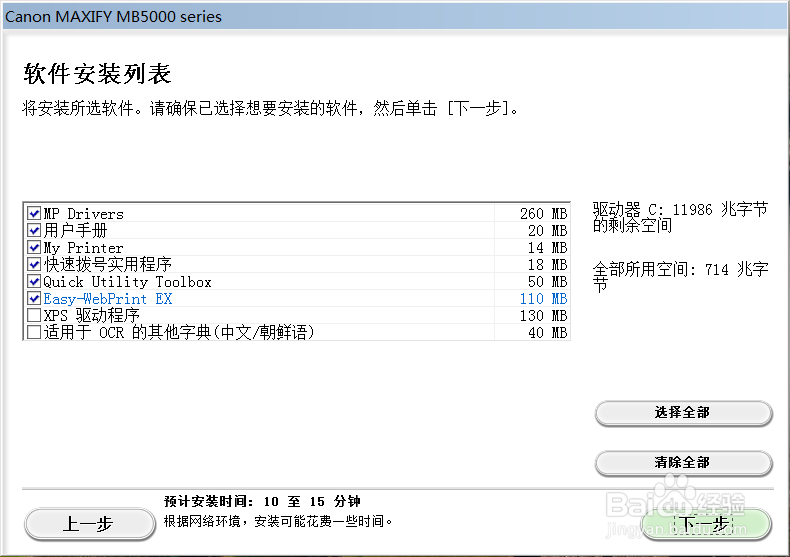Image resolution: width=790 pixels, height=557 pixels.
Task: Click the 驱动器 C: 剩余空间 text
Action: click(681, 217)
